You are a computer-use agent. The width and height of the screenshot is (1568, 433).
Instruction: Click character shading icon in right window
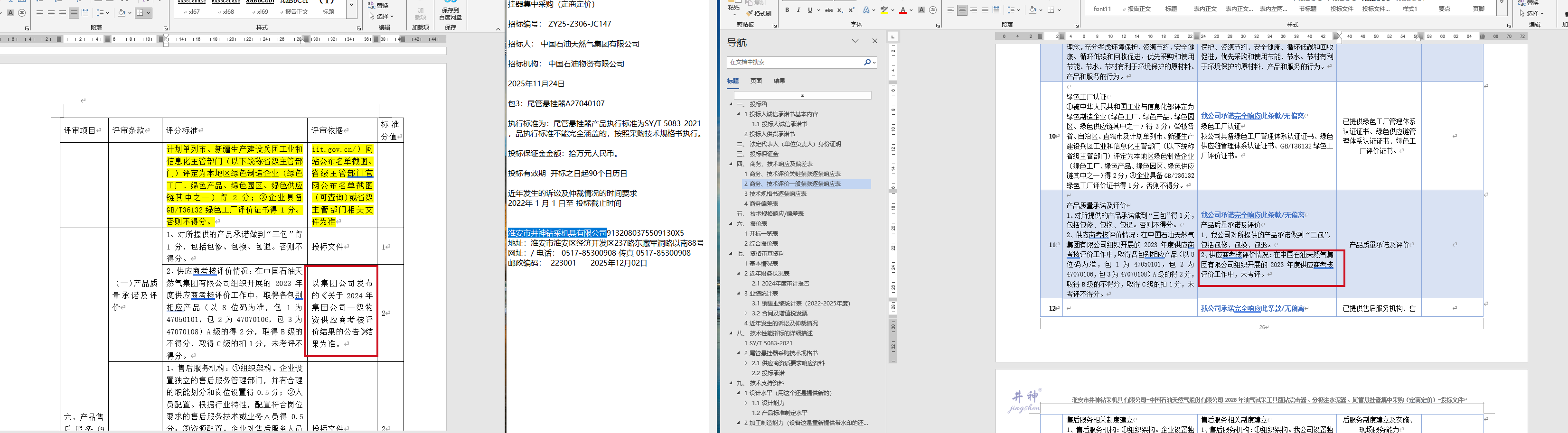[921, 10]
